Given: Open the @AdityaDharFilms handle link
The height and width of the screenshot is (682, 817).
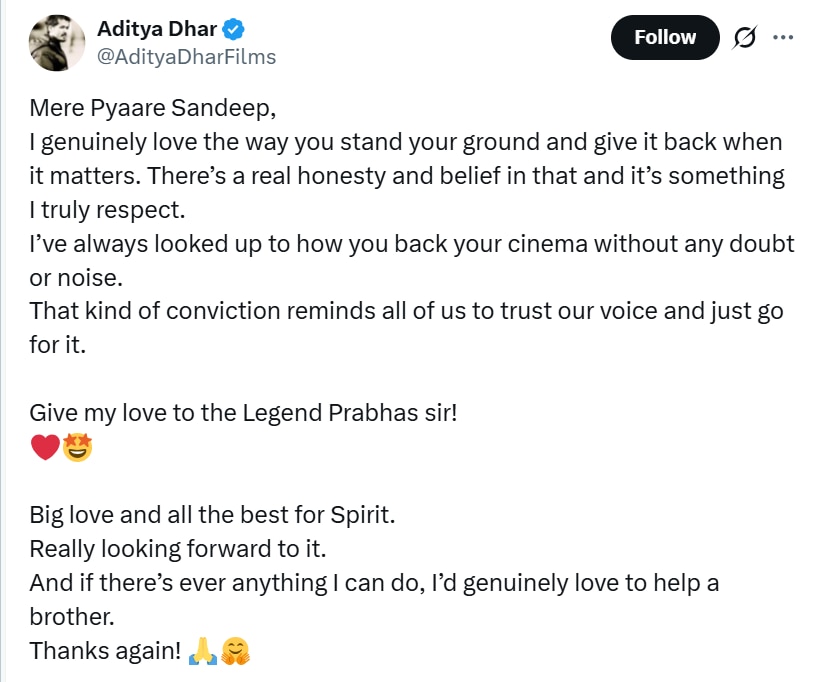Looking at the screenshot, I should point(187,56).
